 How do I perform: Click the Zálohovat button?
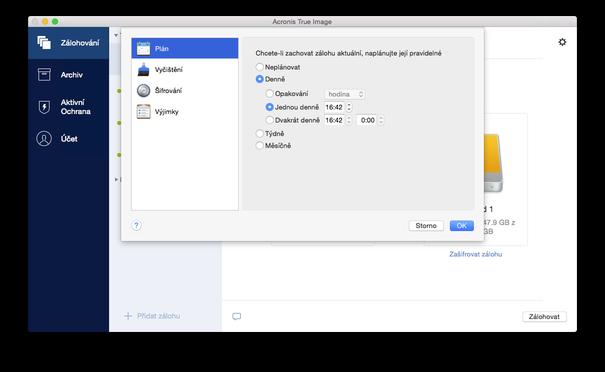(x=544, y=316)
